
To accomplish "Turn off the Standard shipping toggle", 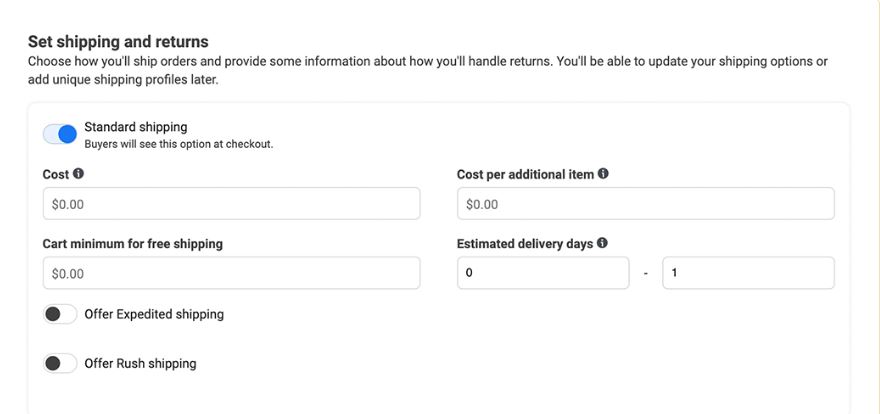I will coord(60,135).
